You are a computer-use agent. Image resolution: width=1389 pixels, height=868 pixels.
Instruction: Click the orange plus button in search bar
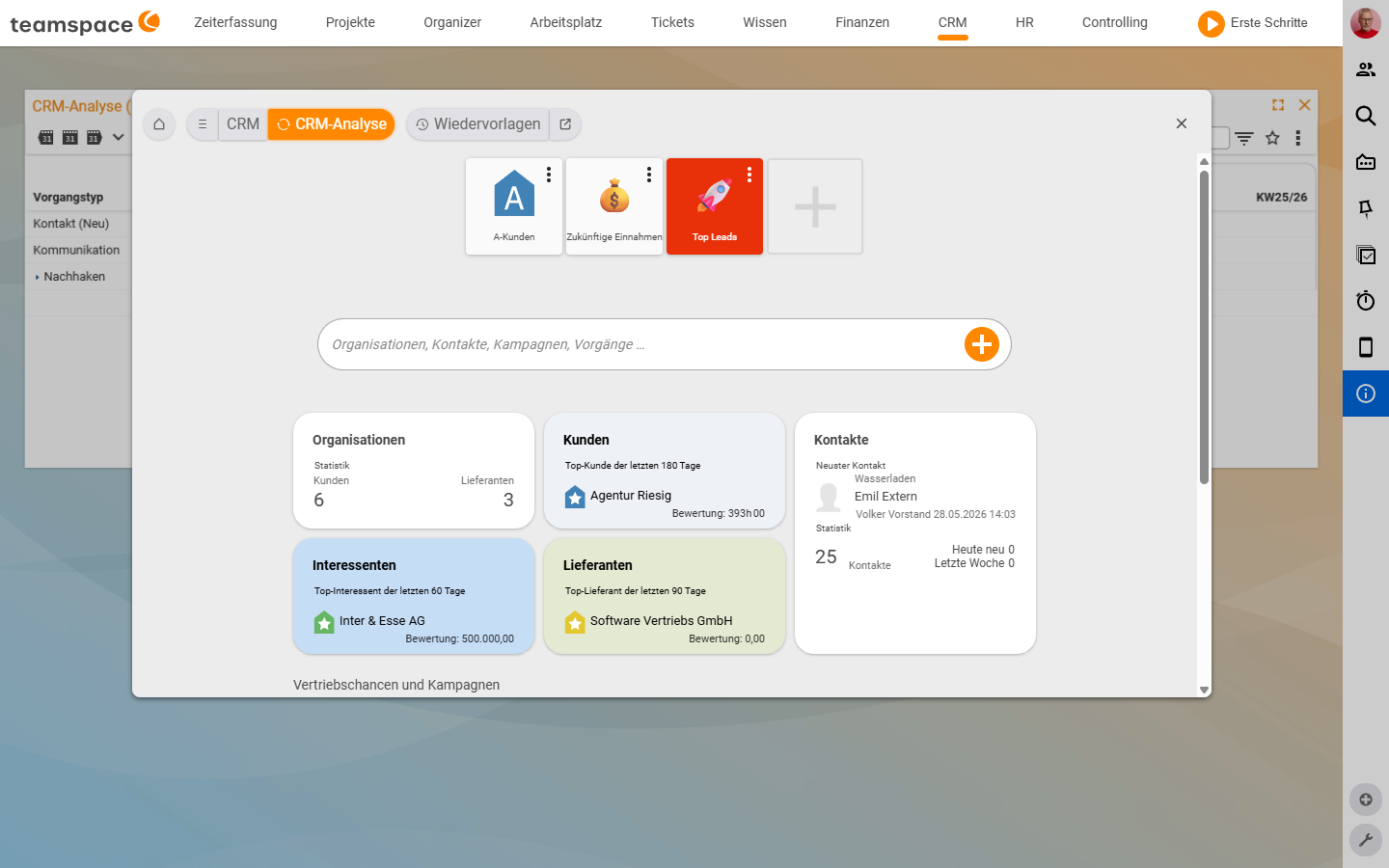click(982, 344)
